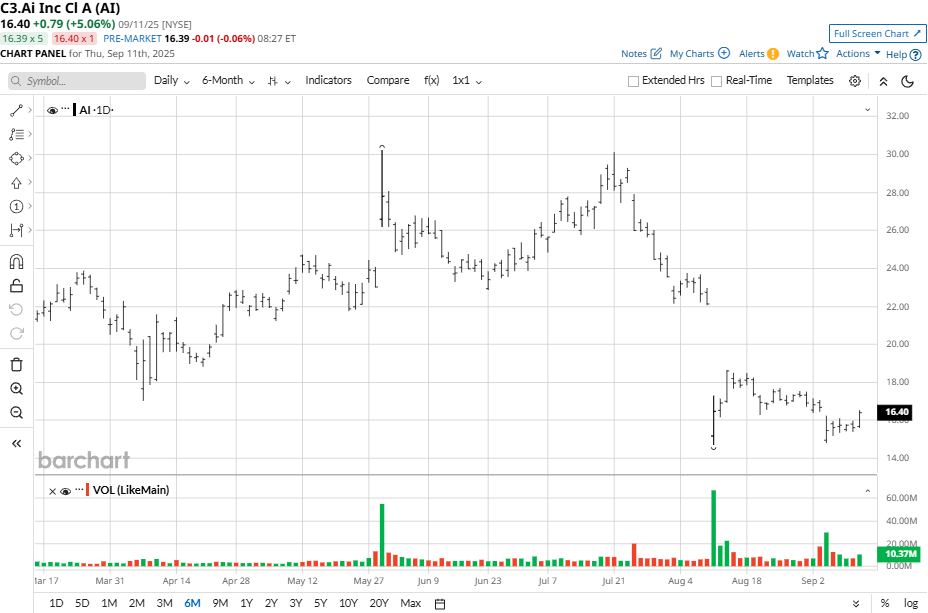Toggle visibility of the AI price series

pyautogui.click(x=52, y=110)
